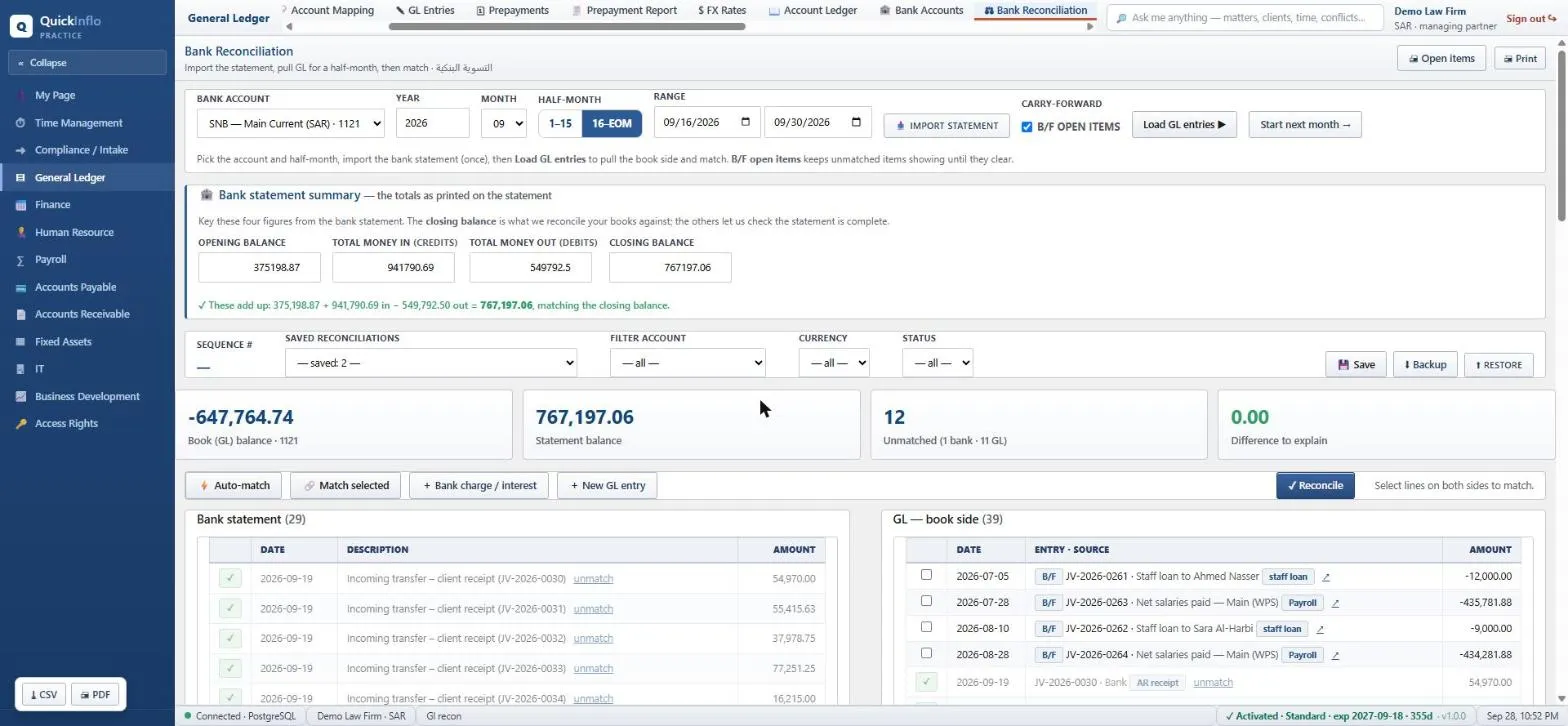Edit JV-2026-0263 entry pencil icon
The image size is (1568, 726).
1335,603
